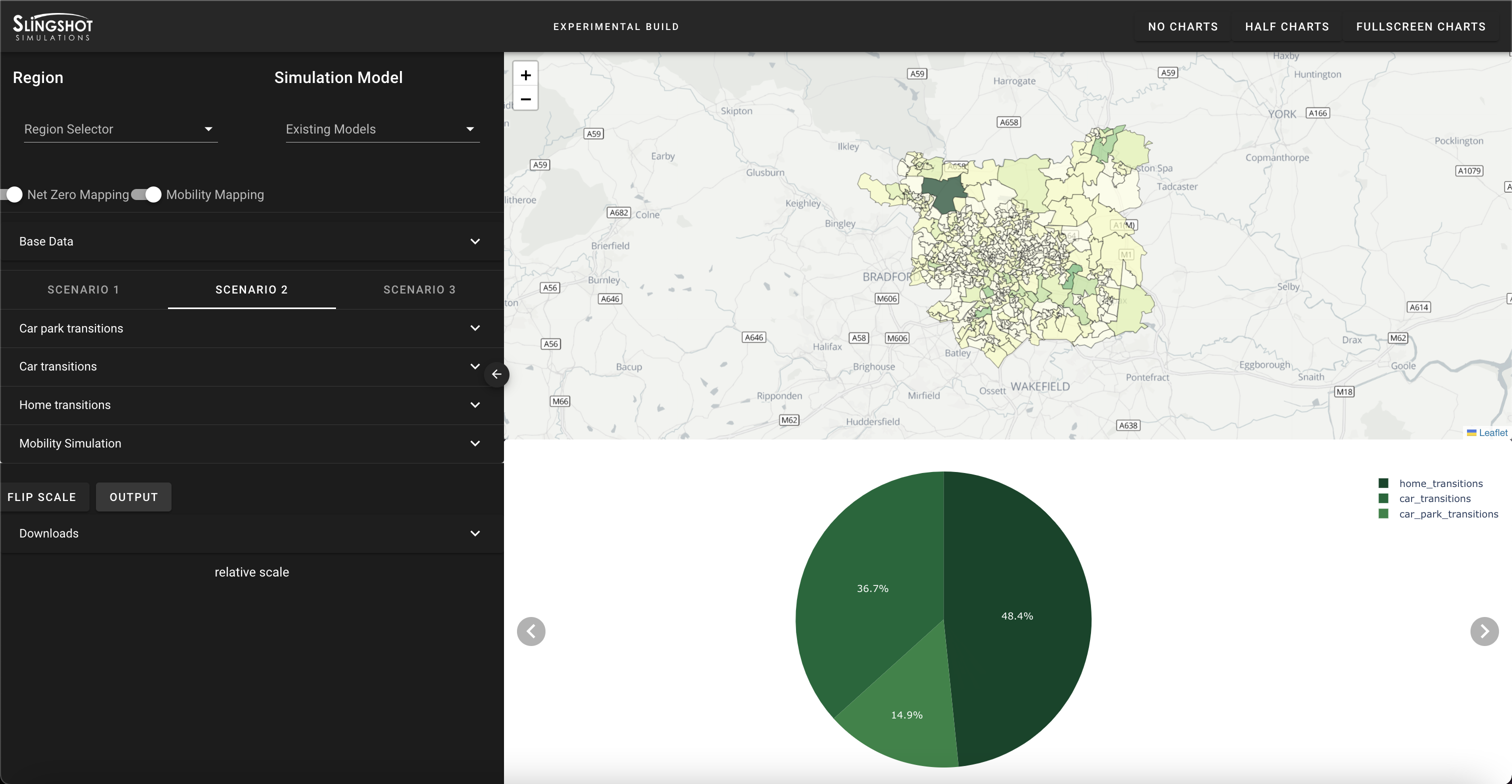Zoom in on the map

coord(525,75)
